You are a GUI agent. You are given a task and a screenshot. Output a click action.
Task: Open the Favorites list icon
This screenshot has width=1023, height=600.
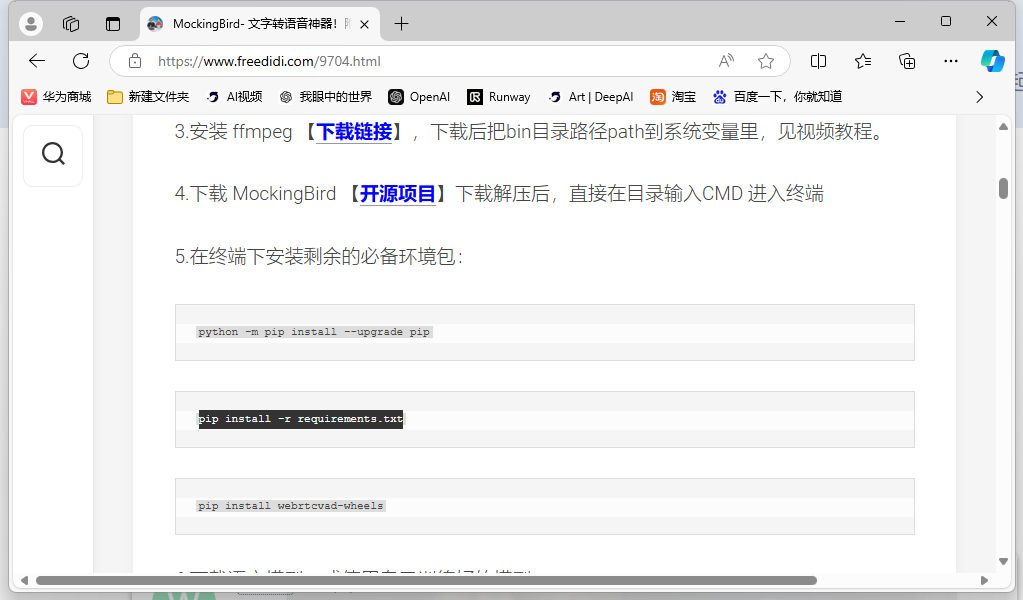tap(863, 61)
